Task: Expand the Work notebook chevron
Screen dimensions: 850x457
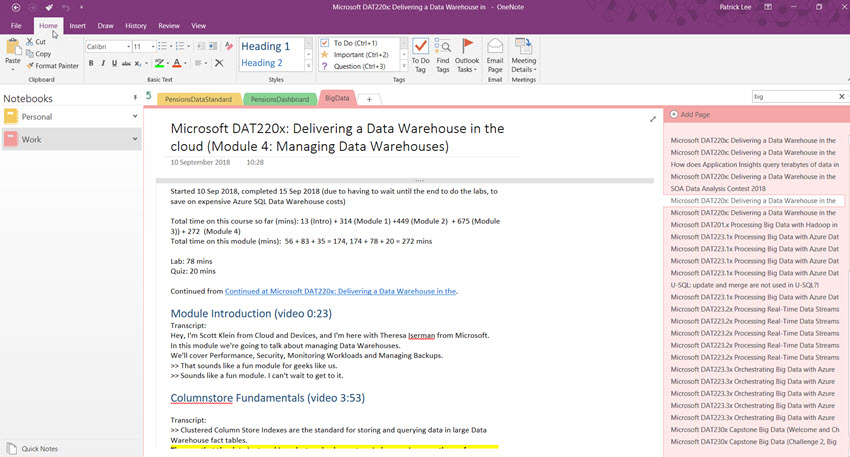Action: pos(135,139)
